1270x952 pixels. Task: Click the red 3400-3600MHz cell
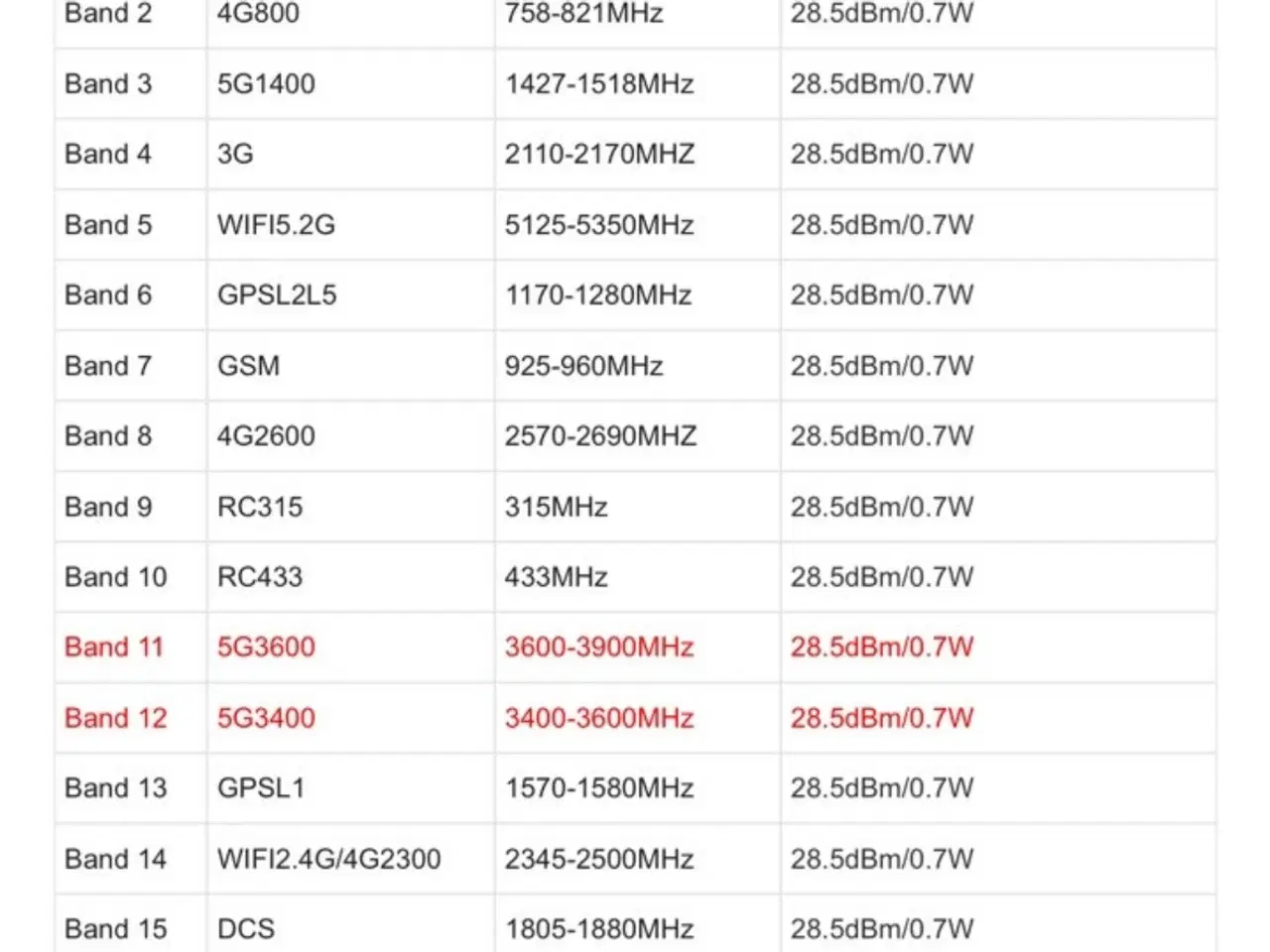pyautogui.click(x=598, y=718)
